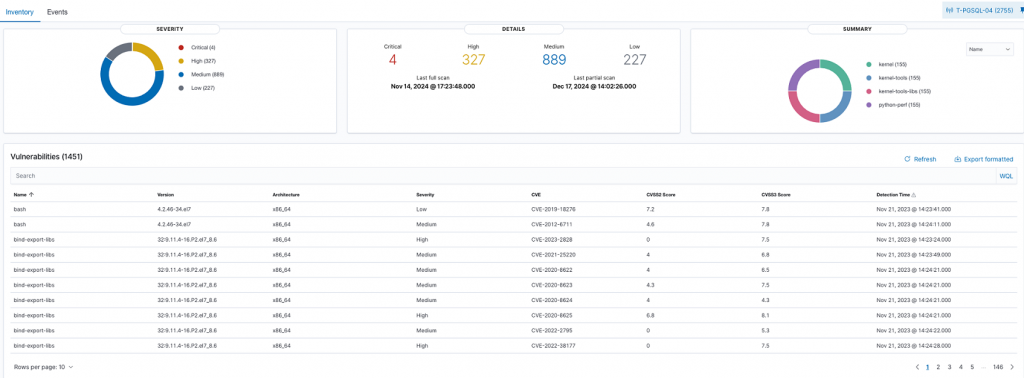Focus the vulnerabilities Search field

(x=503, y=176)
